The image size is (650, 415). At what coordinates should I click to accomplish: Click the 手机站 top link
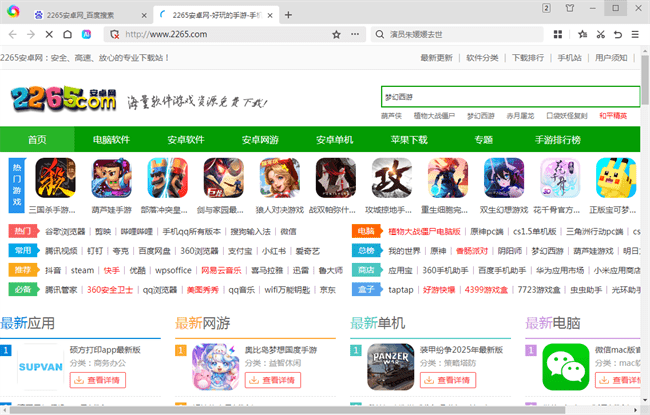coord(570,58)
